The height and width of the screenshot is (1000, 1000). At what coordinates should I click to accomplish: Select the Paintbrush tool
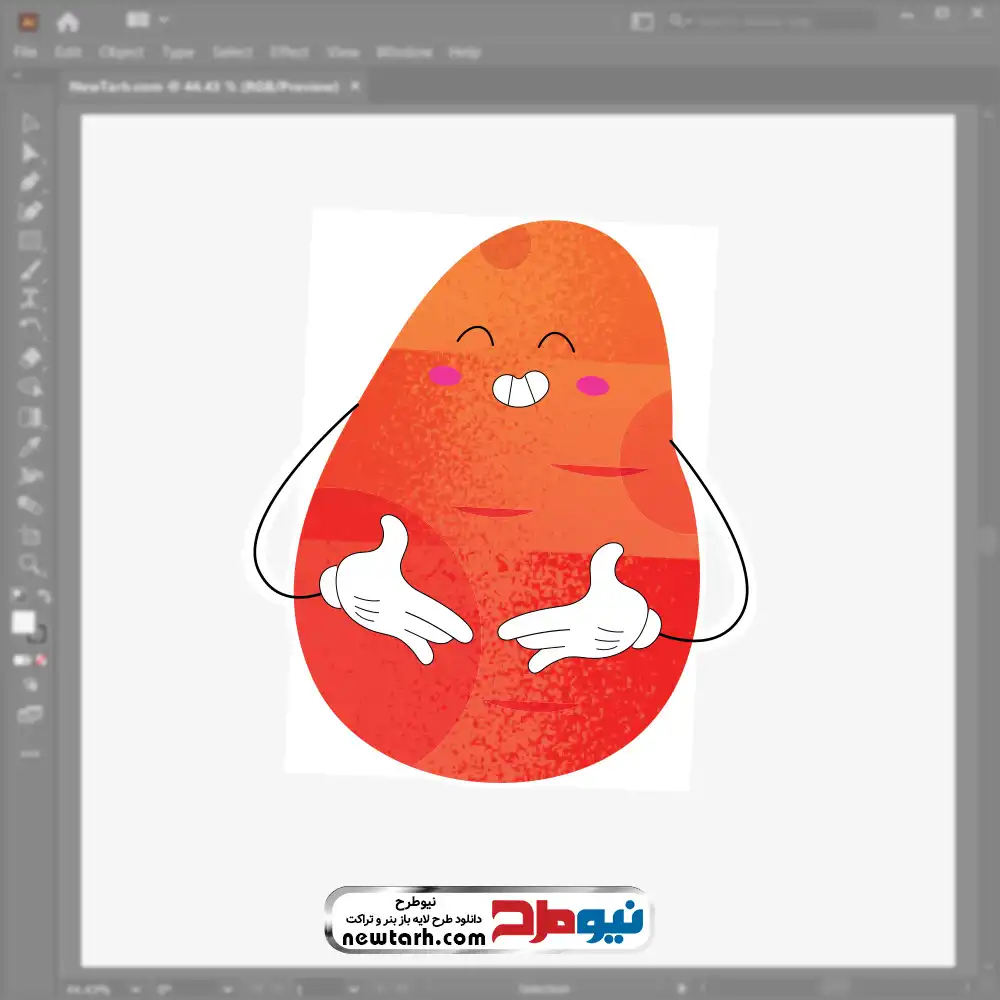click(x=30, y=269)
